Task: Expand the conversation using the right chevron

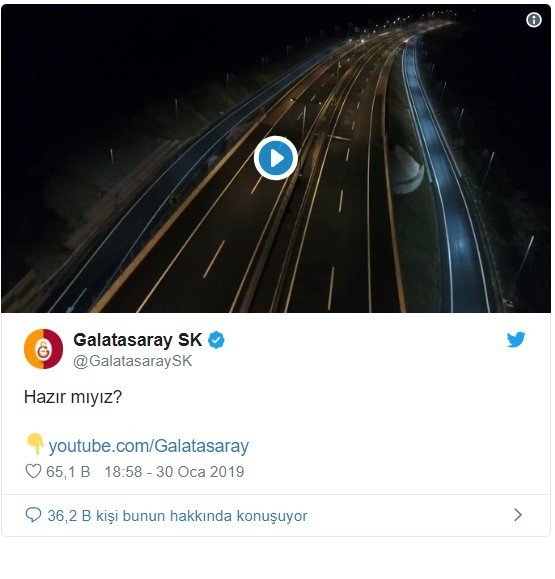Action: [x=518, y=515]
